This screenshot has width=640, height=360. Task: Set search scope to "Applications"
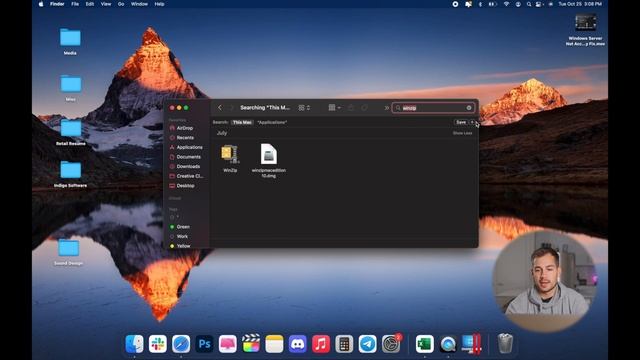point(272,122)
